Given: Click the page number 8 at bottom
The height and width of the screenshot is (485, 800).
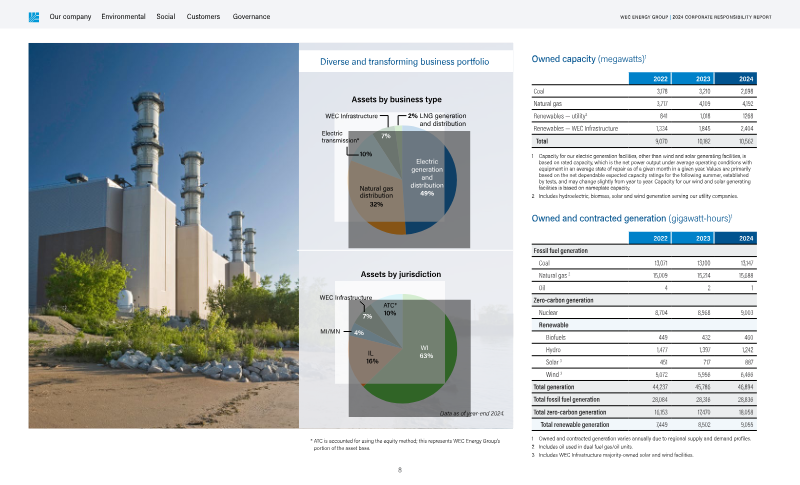Looking at the screenshot, I should click(x=400, y=470).
